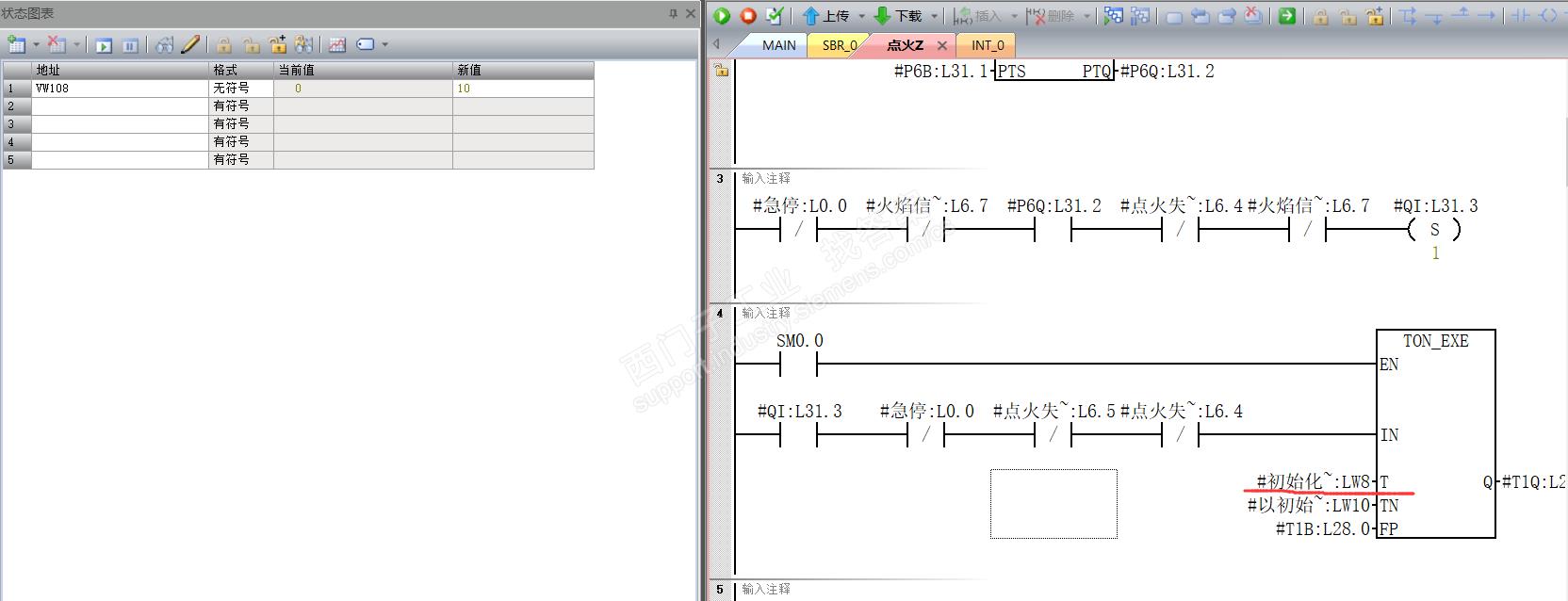This screenshot has height=601, width=1568.
Task: Insert horizontal line arrow icon
Action: tap(1487, 16)
